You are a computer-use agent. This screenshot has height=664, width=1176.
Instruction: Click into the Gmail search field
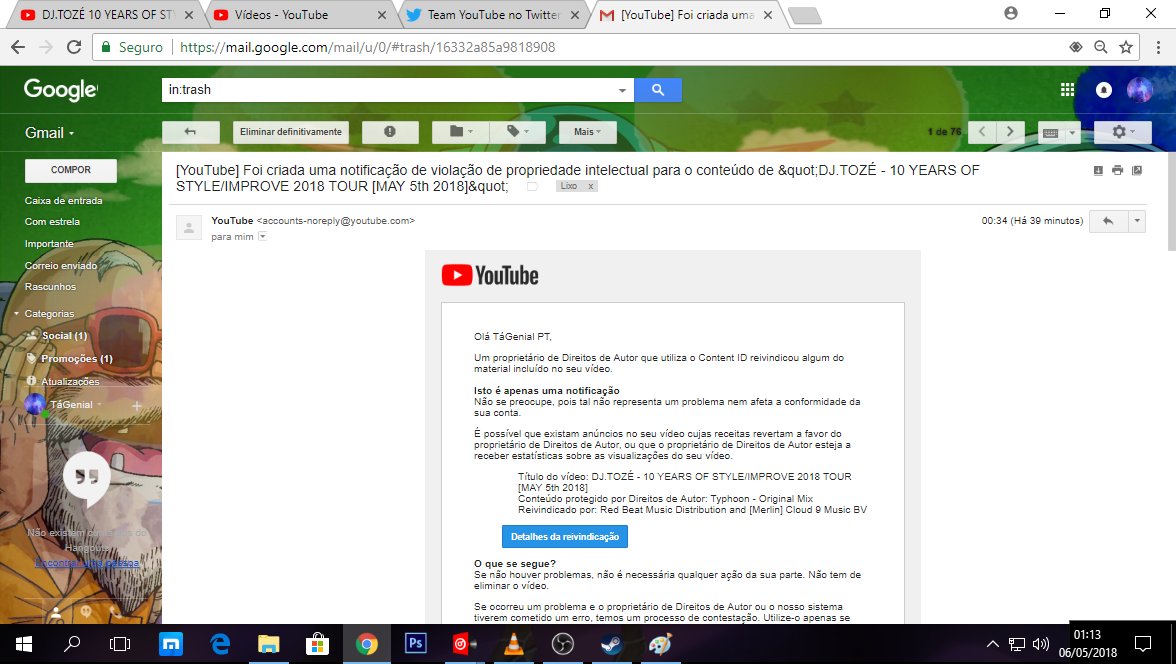(x=390, y=90)
